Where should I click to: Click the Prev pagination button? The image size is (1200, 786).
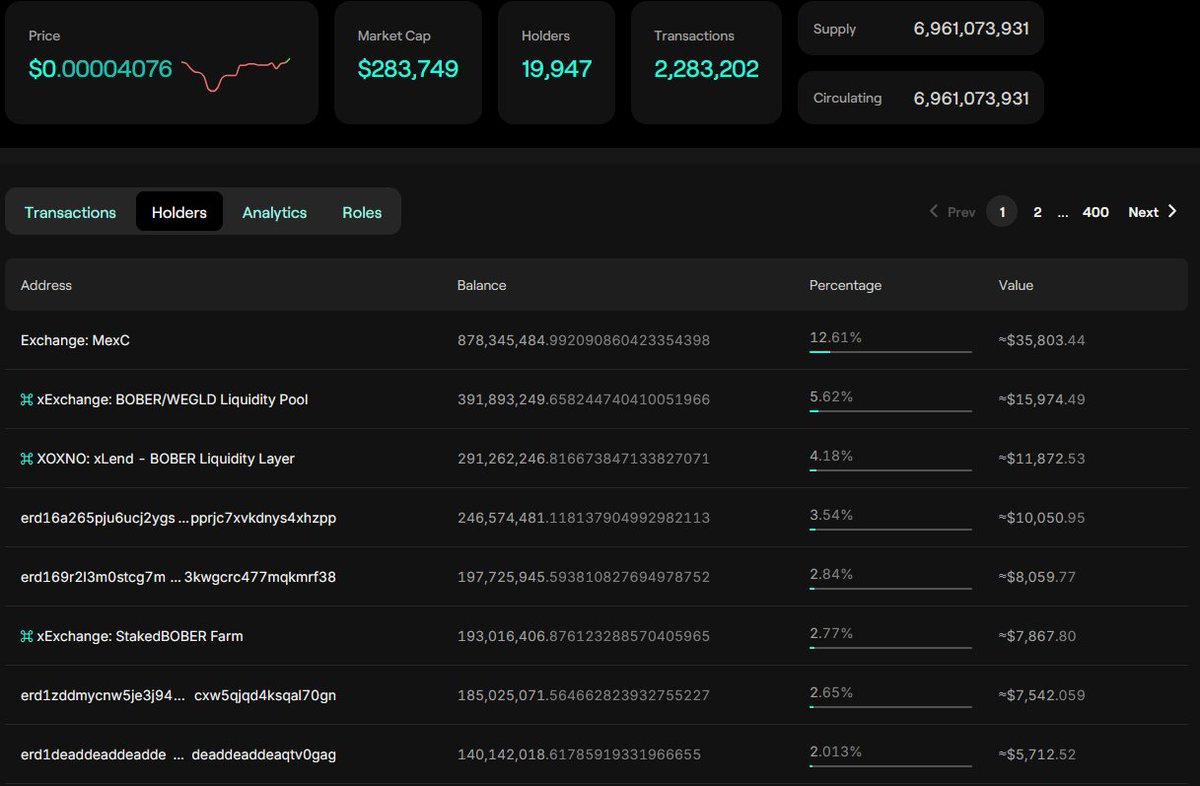tap(952, 212)
